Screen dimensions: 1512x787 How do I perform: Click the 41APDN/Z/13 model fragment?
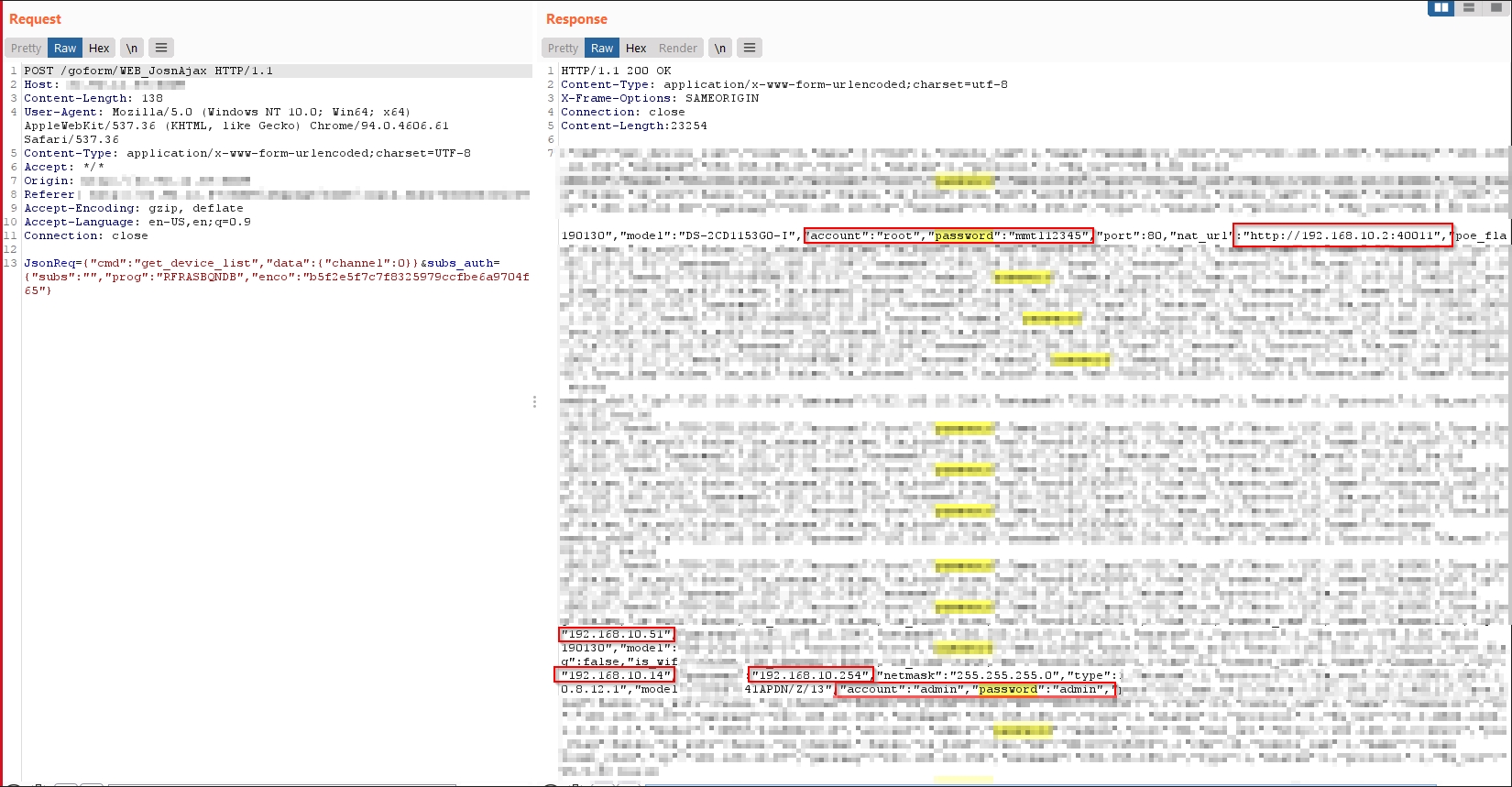tap(787, 689)
